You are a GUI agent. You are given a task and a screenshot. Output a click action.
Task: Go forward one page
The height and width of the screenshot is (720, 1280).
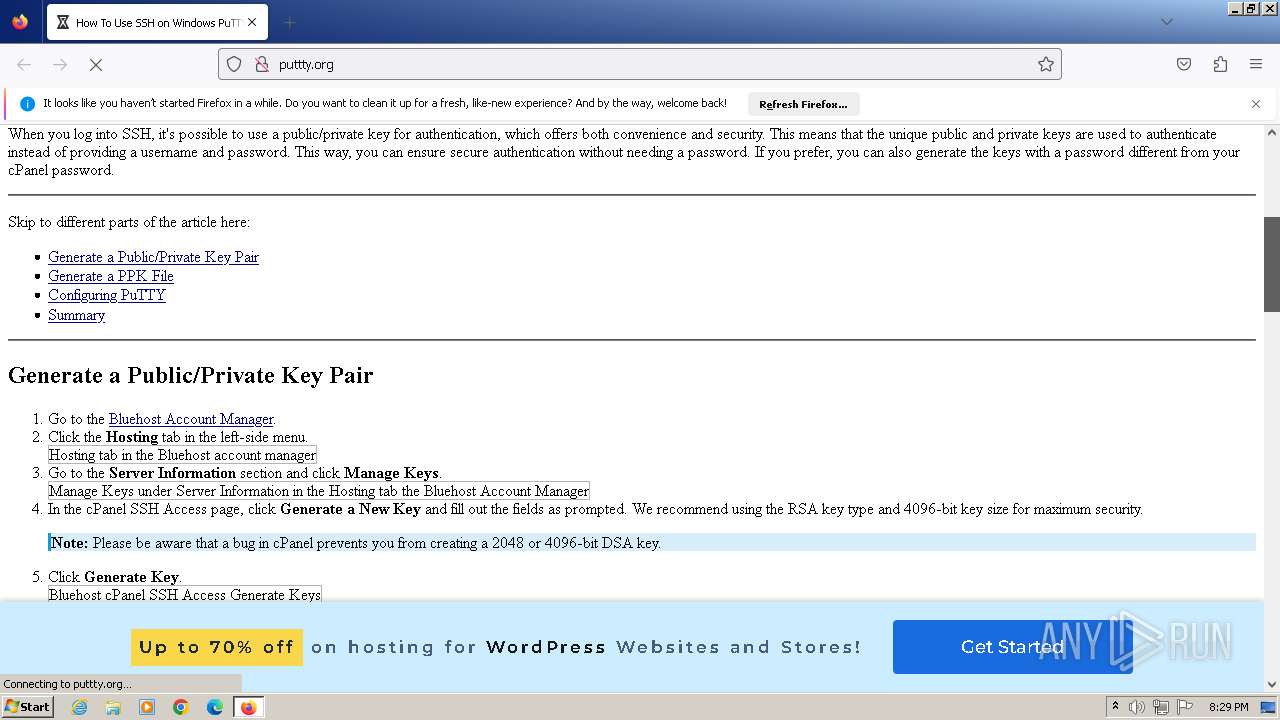click(x=60, y=64)
